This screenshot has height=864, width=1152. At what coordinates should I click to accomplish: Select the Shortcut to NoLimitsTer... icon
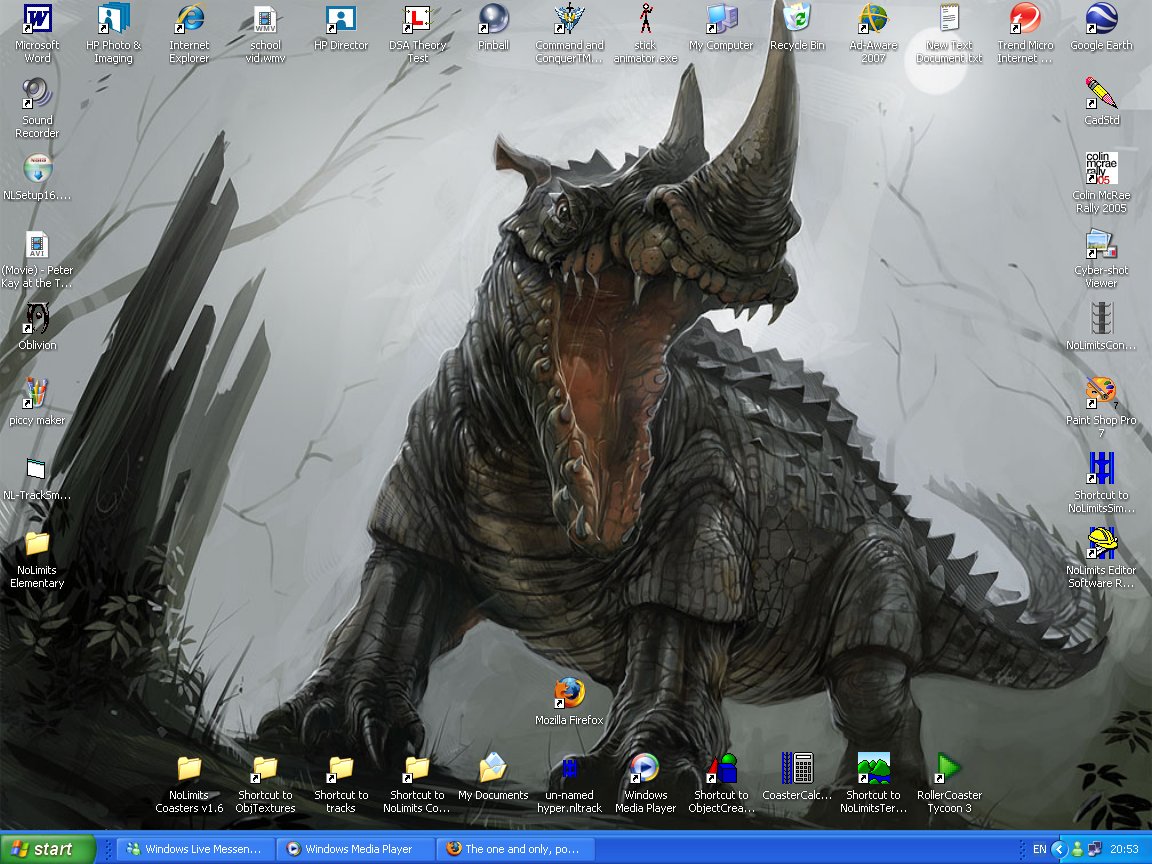(x=874, y=769)
